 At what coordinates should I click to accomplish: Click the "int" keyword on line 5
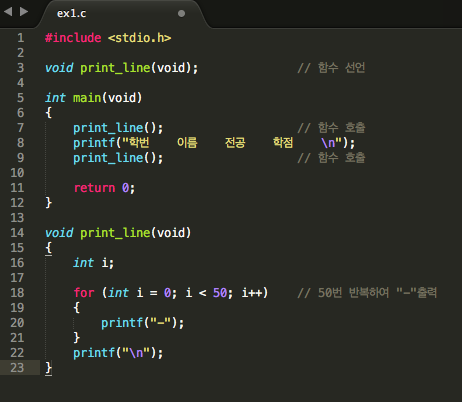tap(55, 98)
